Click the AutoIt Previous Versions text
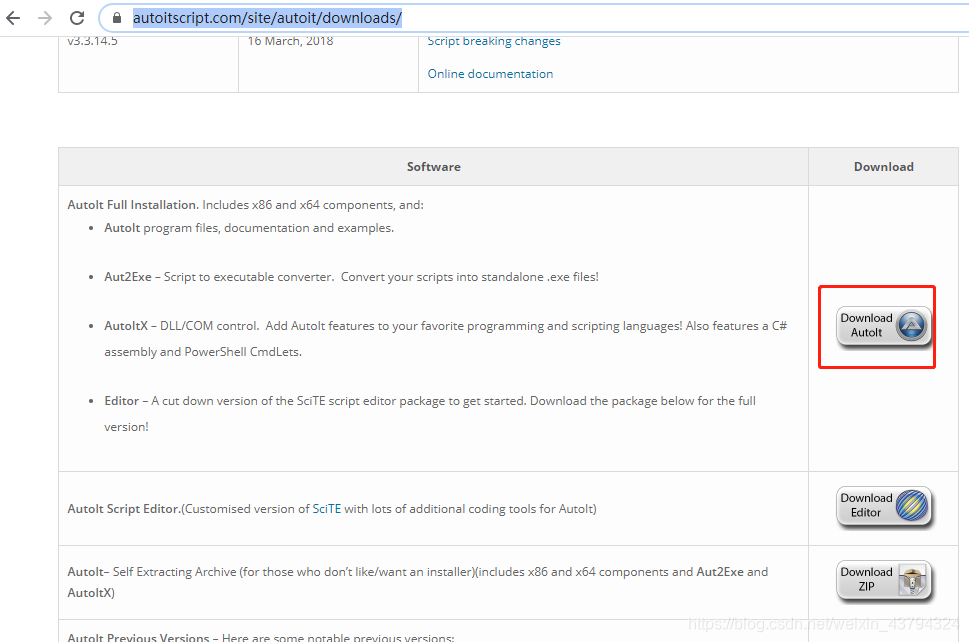The height and width of the screenshot is (642, 969). tap(261, 637)
